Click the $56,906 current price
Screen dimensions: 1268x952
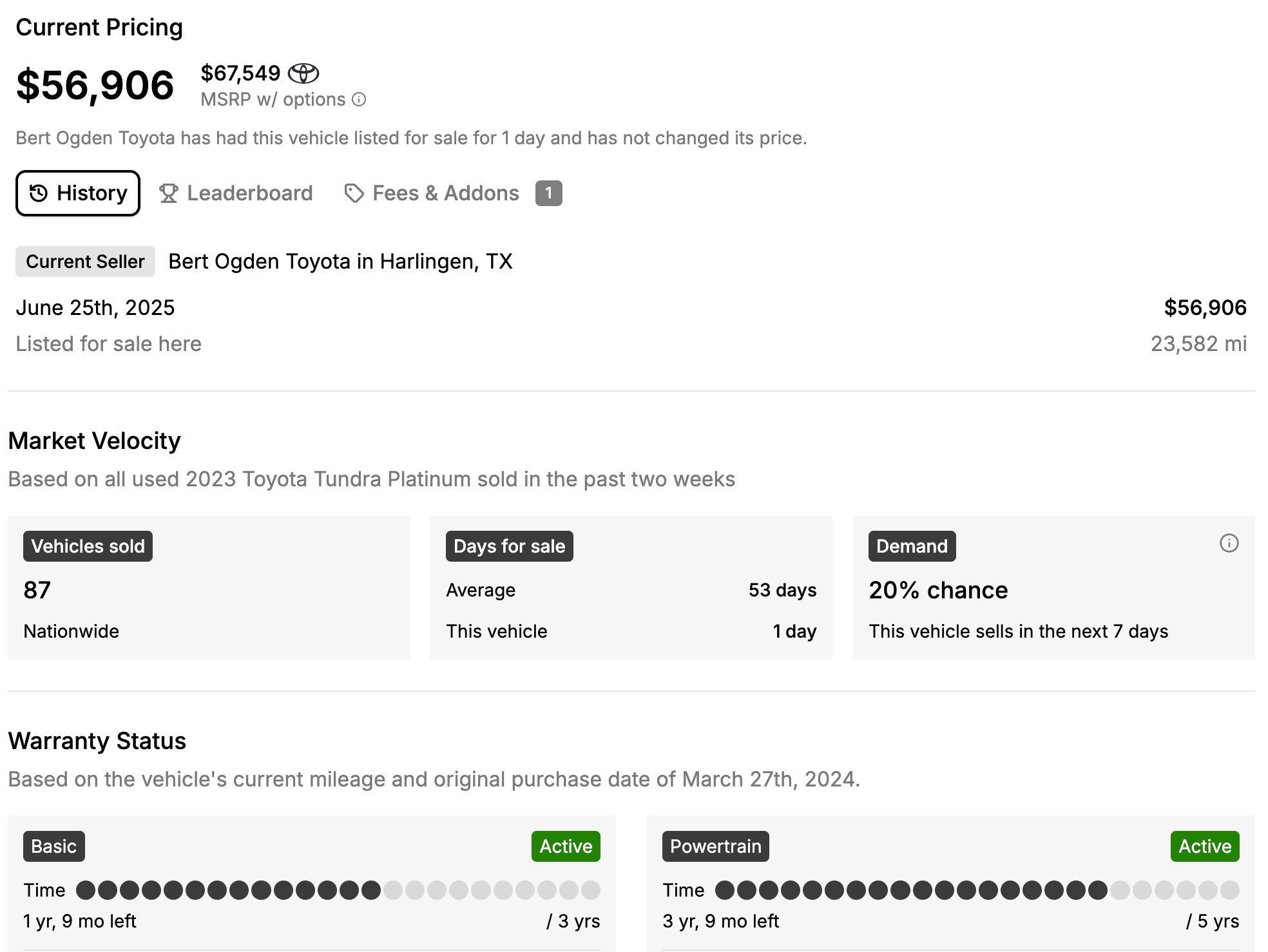(x=95, y=86)
